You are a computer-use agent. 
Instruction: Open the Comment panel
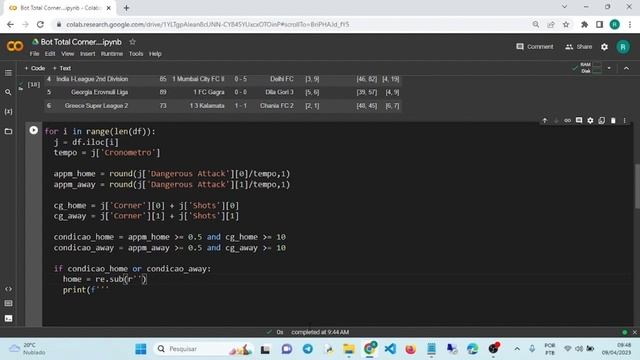coord(535,47)
